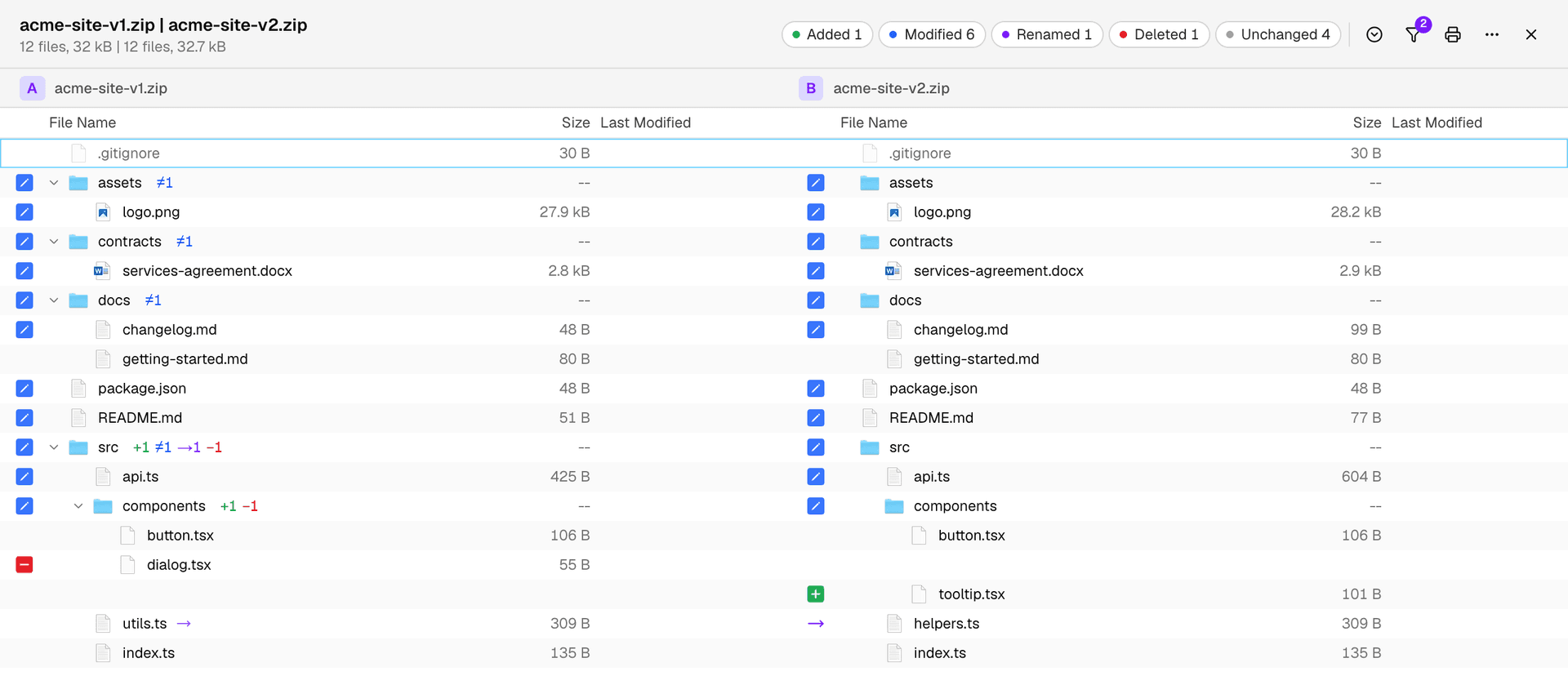The width and height of the screenshot is (1568, 685).
Task: Toggle the checkbox for package.json in panel B
Action: click(x=816, y=388)
